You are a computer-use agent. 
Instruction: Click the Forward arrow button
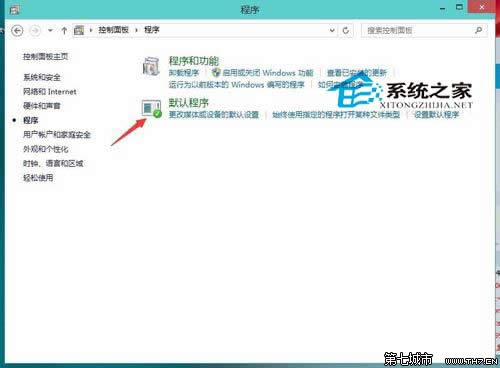coord(35,31)
